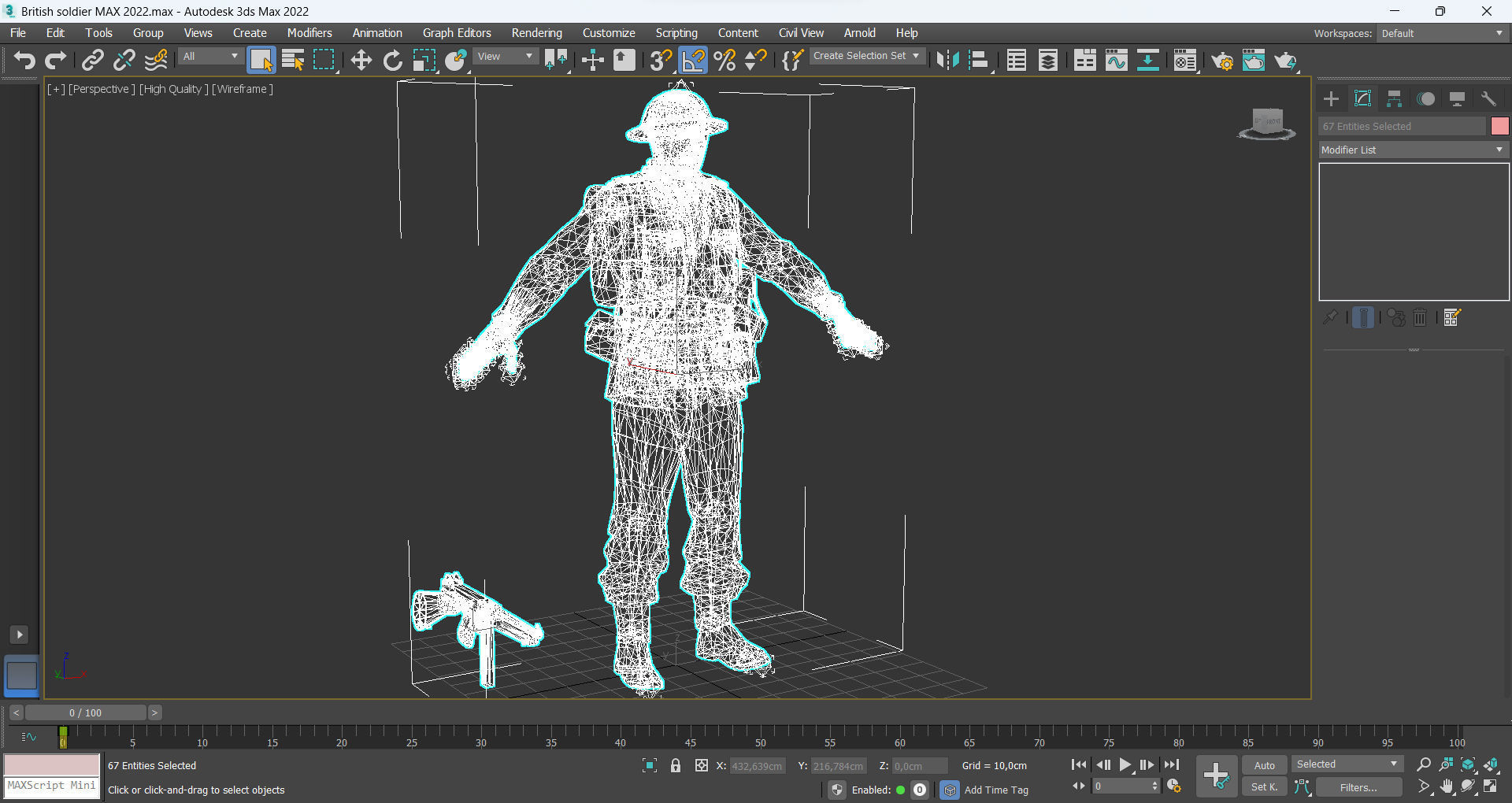Click the Redo arrow icon
This screenshot has height=803, width=1512.
pos(55,61)
